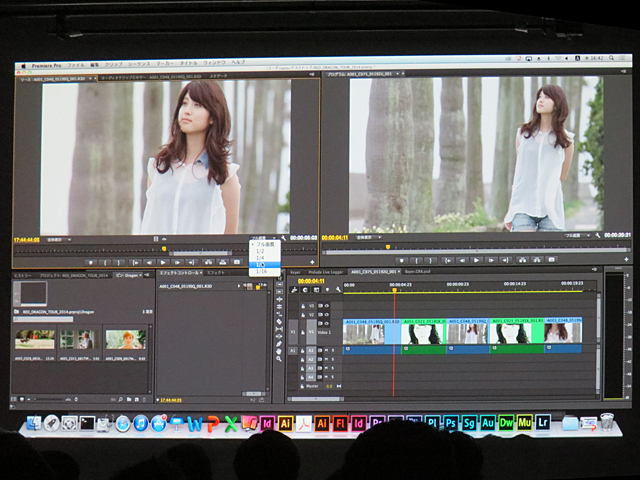Click Drag Audio Only icon in Source monitor

click(x=164, y=239)
